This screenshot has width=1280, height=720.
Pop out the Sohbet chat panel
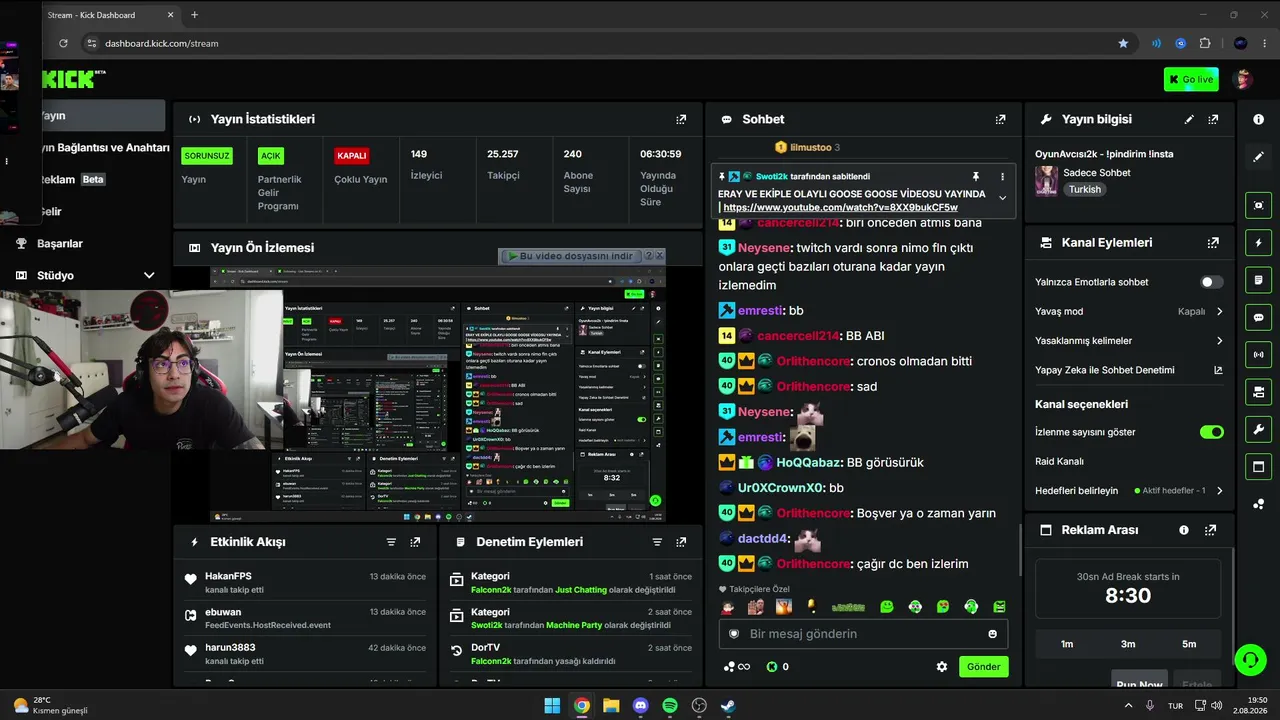tap(1000, 119)
